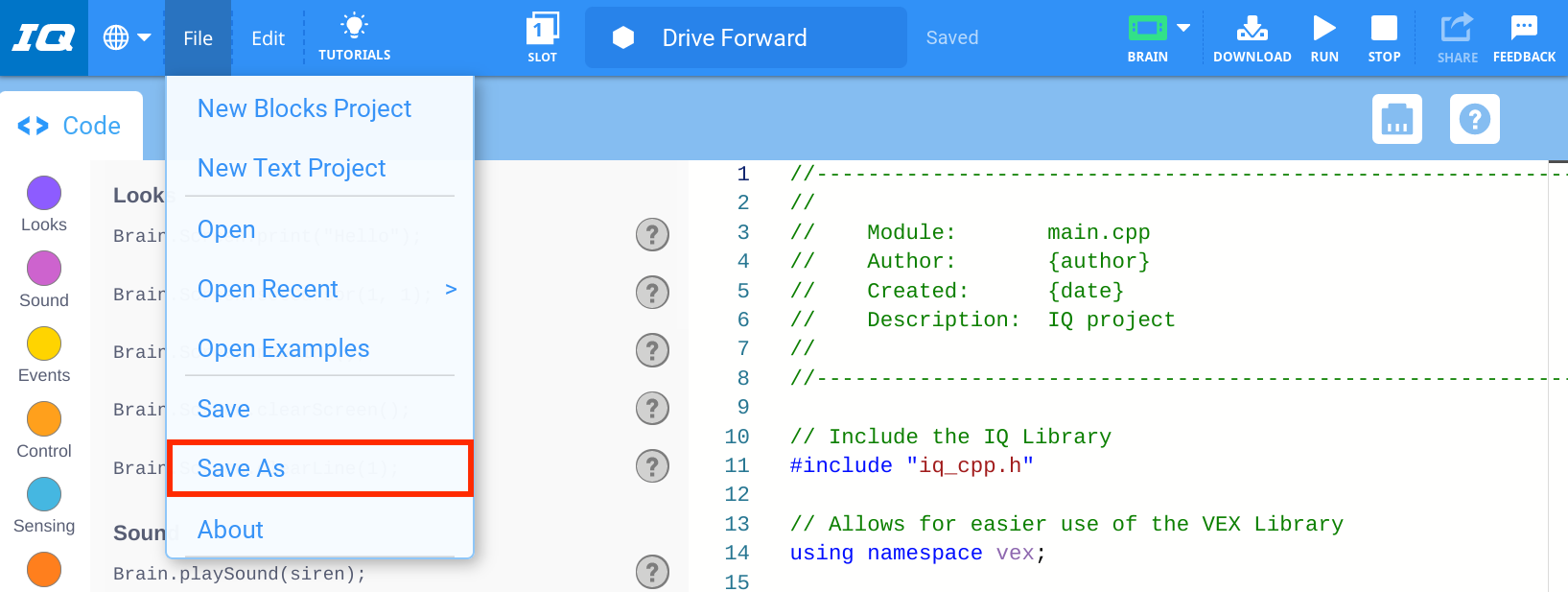This screenshot has width=1568, height=592.
Task: Choose Save As from File menu
Action: (x=242, y=468)
